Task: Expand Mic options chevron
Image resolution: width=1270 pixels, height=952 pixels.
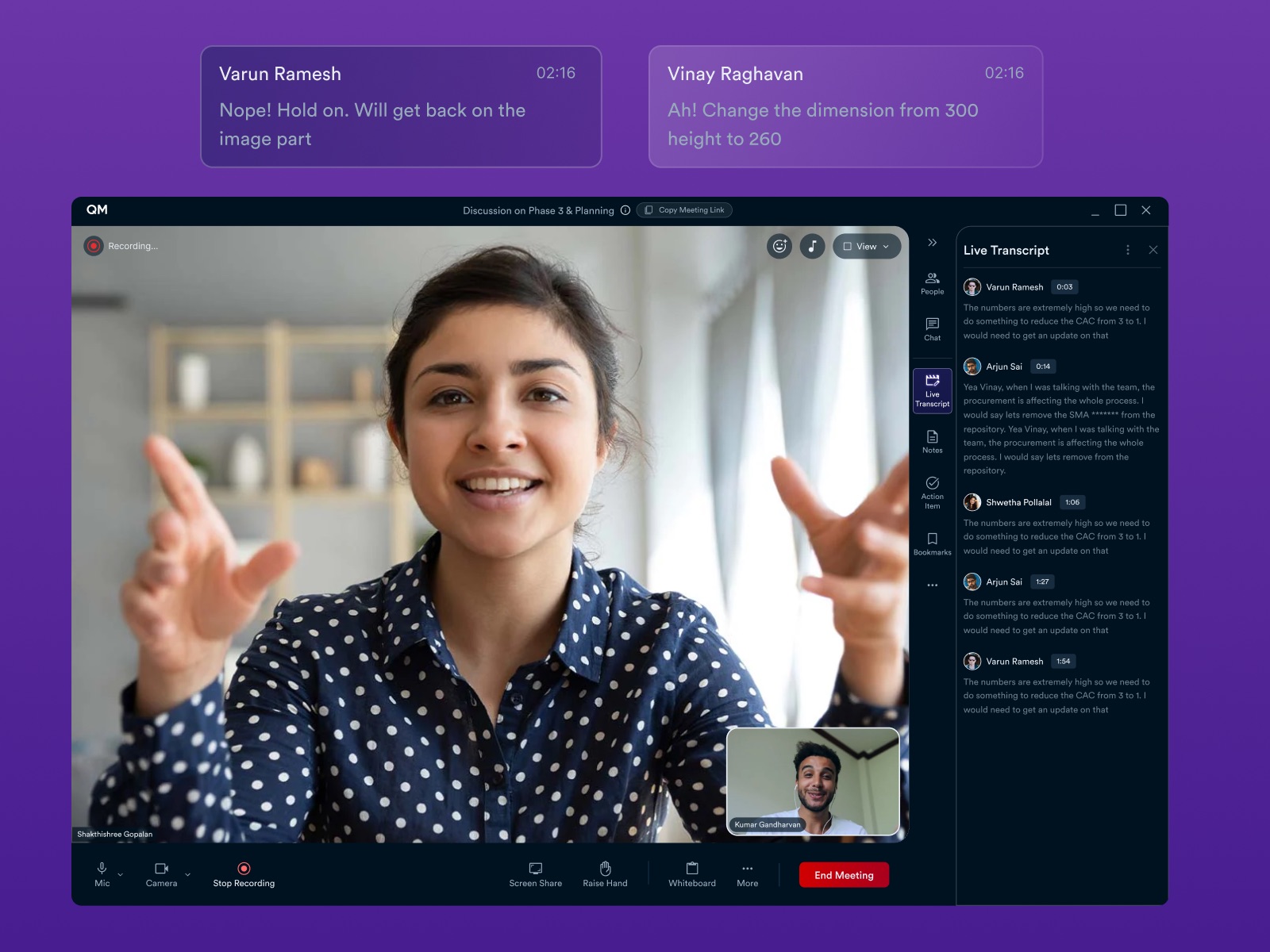Action: coord(121,874)
